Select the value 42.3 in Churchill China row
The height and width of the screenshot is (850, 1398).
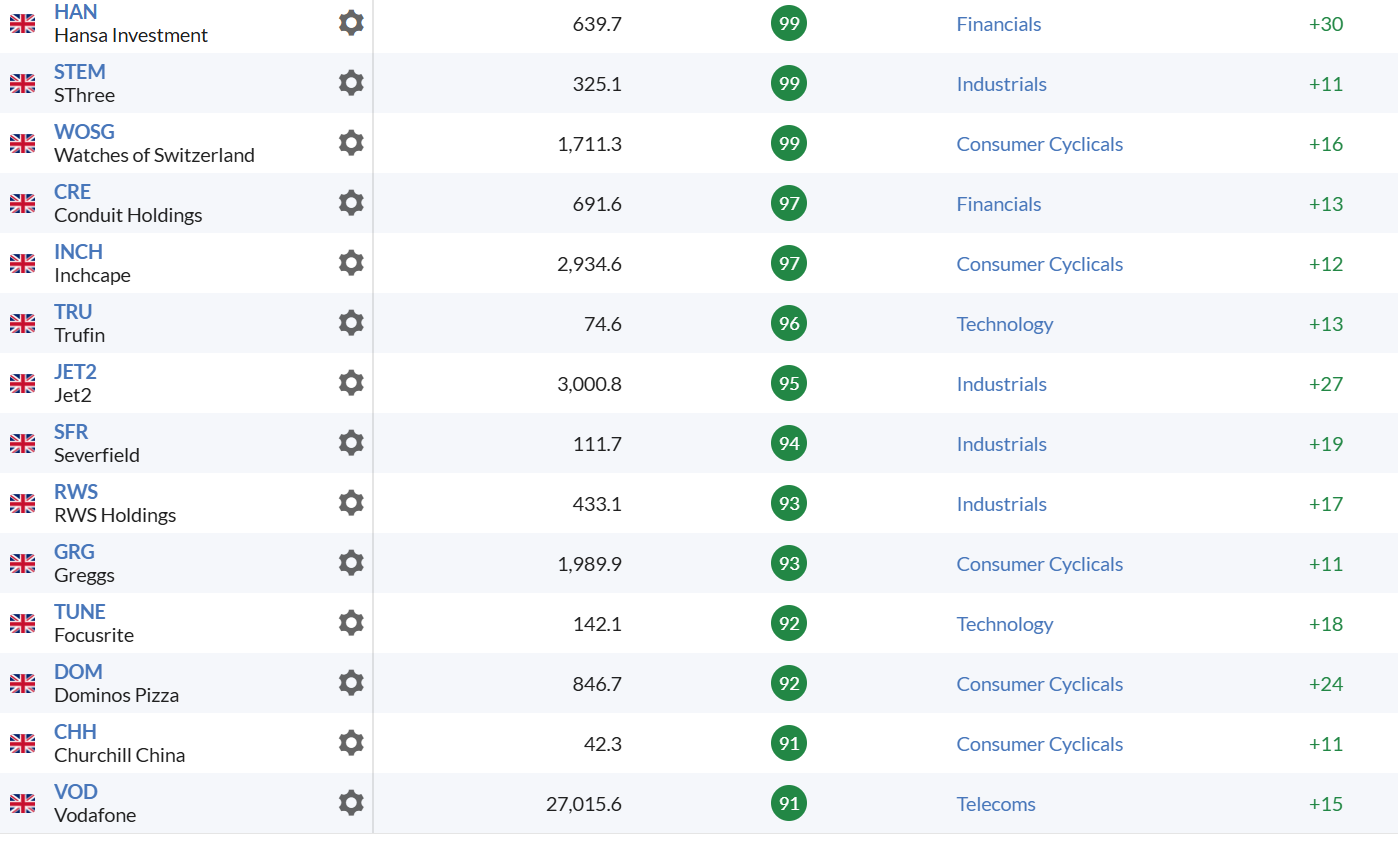[603, 744]
